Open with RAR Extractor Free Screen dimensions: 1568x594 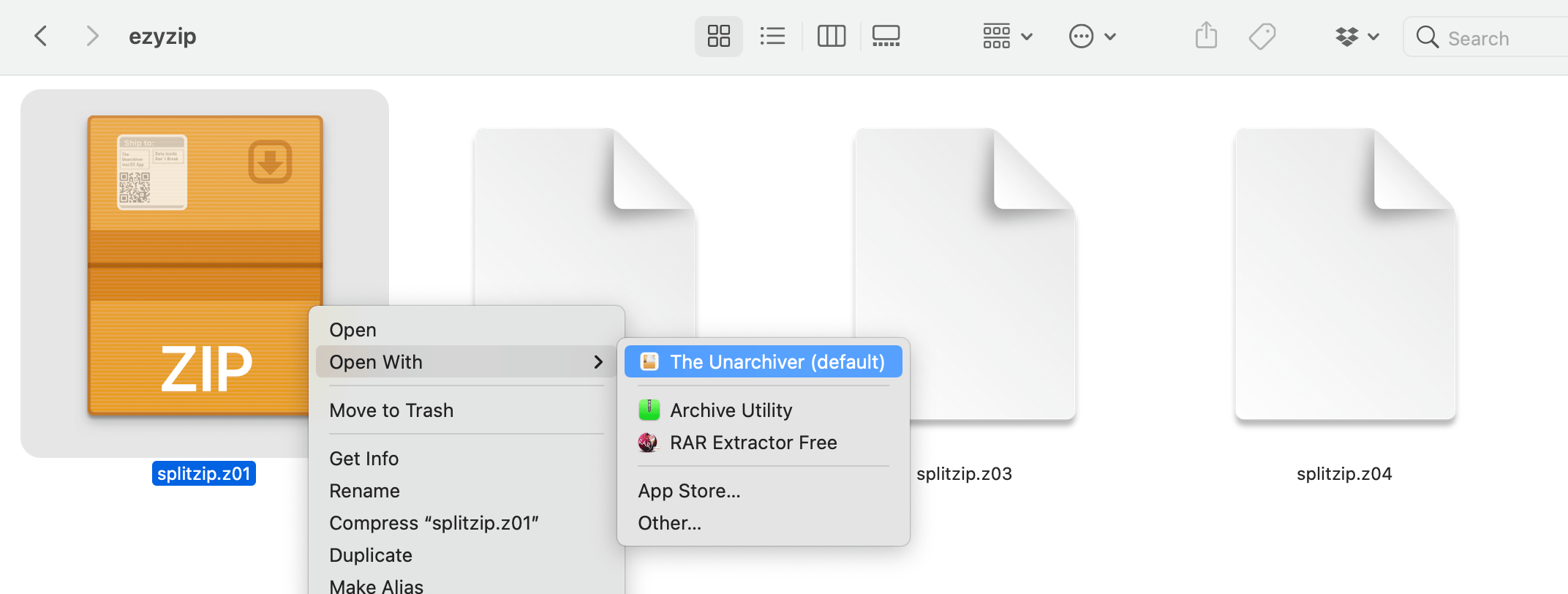[x=764, y=443]
